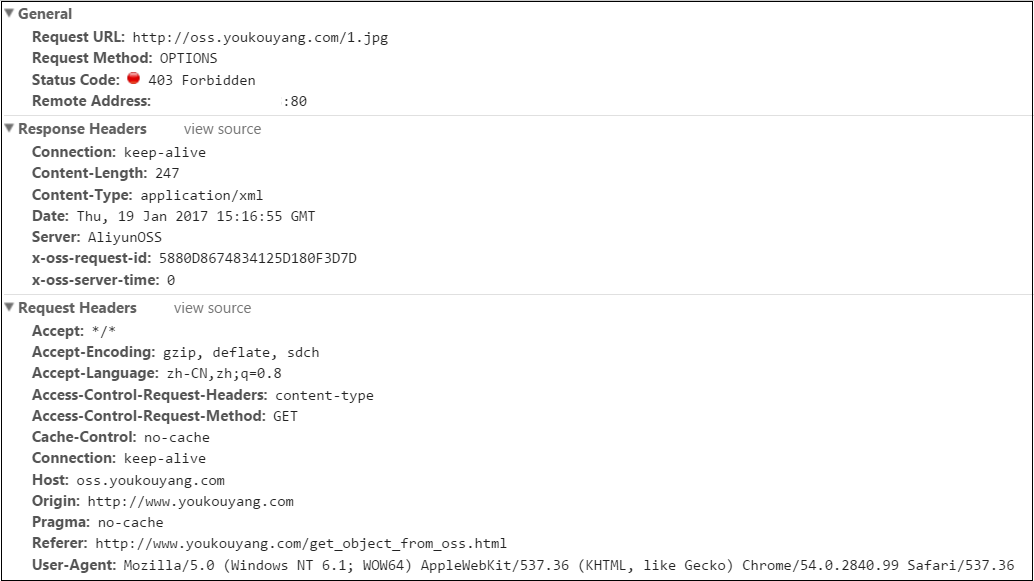Click the General section heading
The width and height of the screenshot is (1034, 581).
45,14
